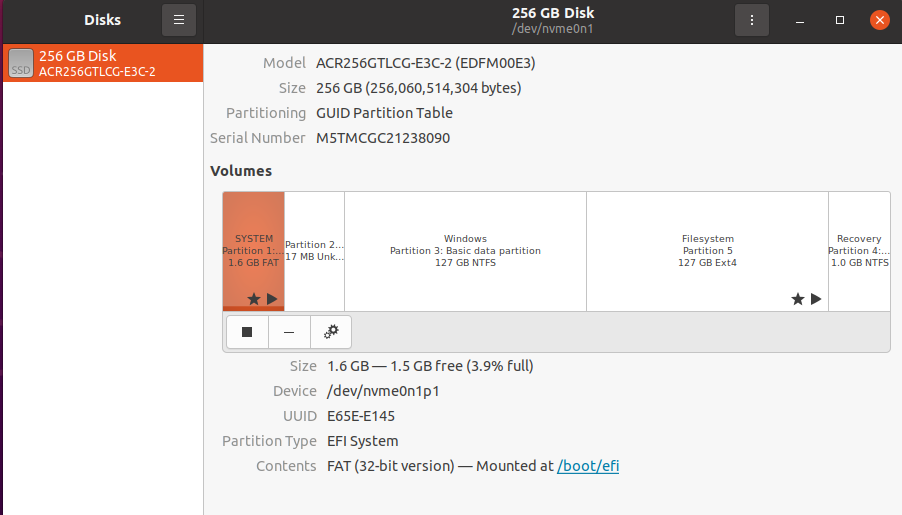
Task: Click the UUID value E65E-E145
Action: point(361,416)
